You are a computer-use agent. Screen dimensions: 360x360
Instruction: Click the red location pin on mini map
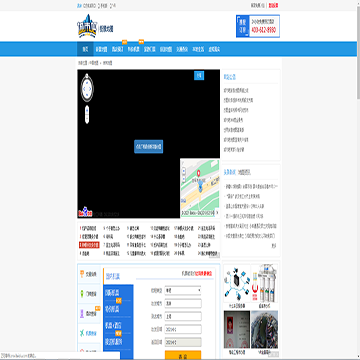point(199,173)
